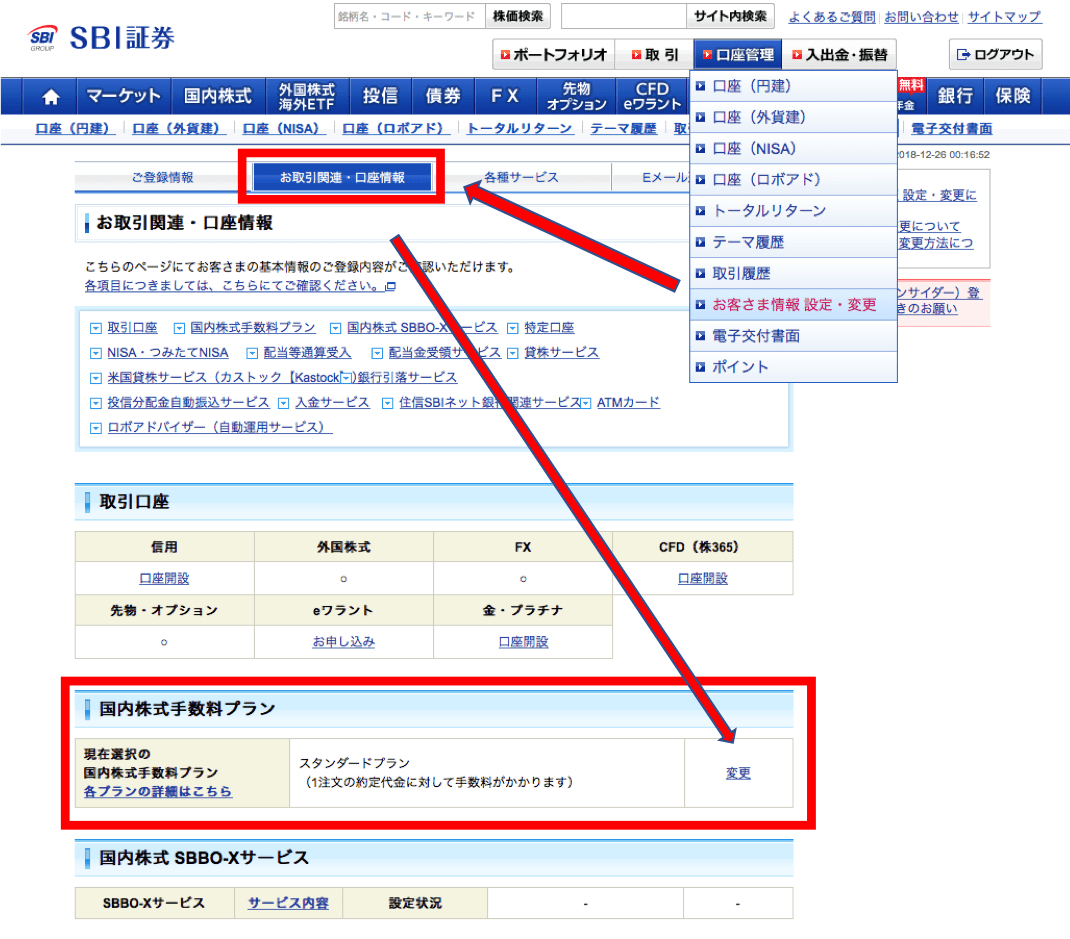Jump to 国内株式手数料プラン anchor link

[252, 328]
